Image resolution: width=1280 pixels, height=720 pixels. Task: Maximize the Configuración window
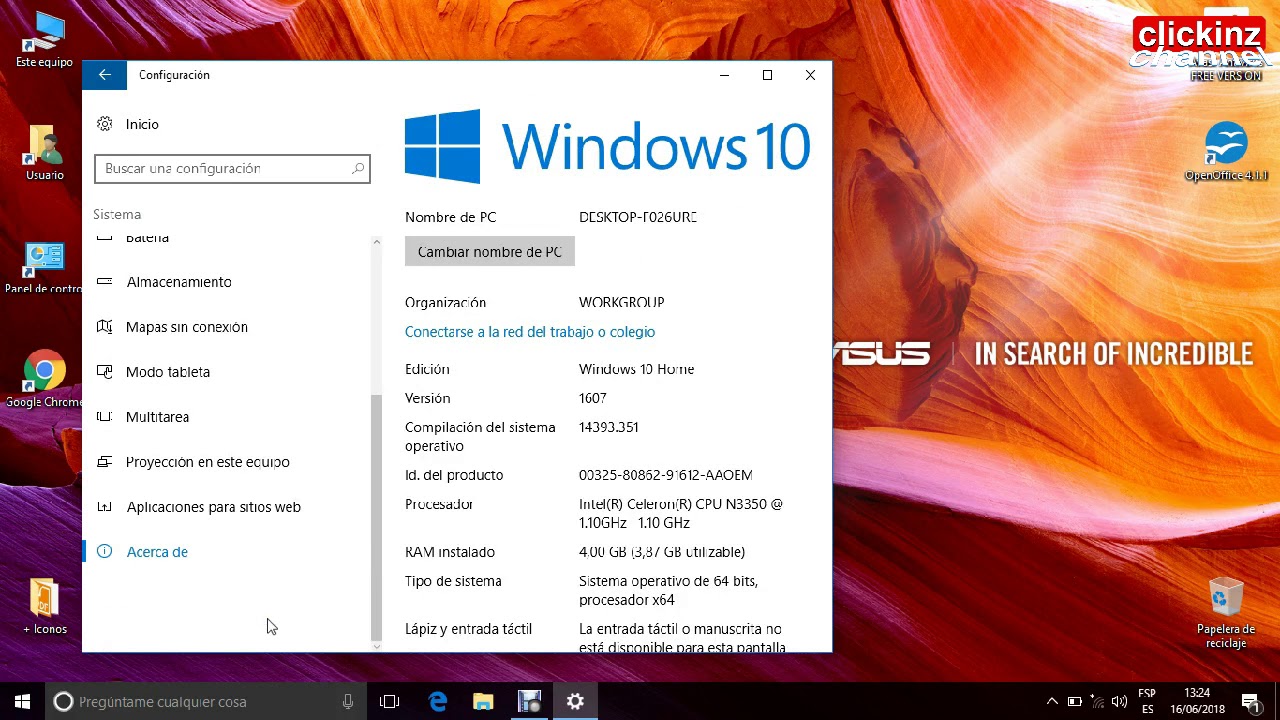click(x=767, y=75)
